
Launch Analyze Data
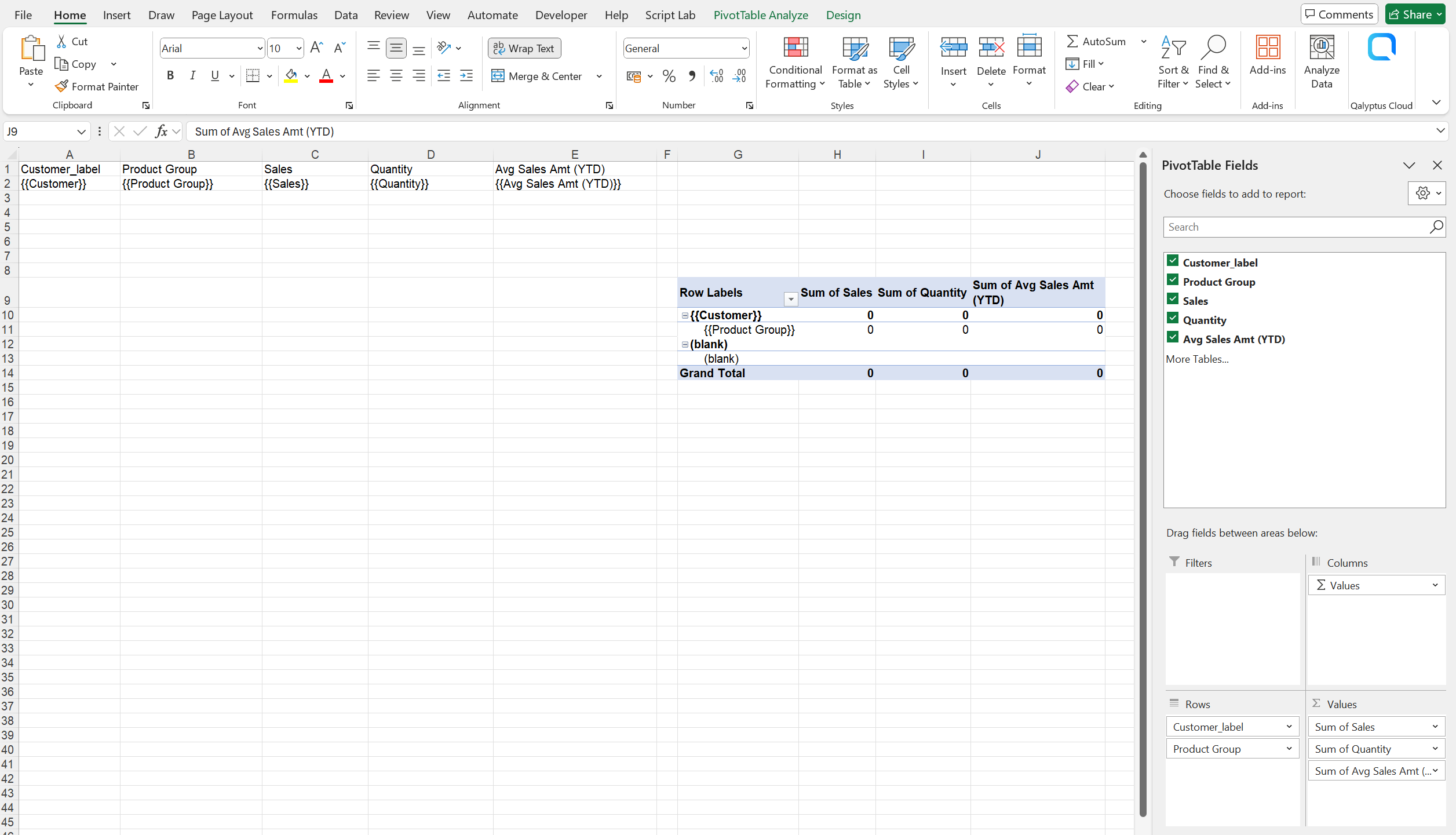(x=1322, y=62)
